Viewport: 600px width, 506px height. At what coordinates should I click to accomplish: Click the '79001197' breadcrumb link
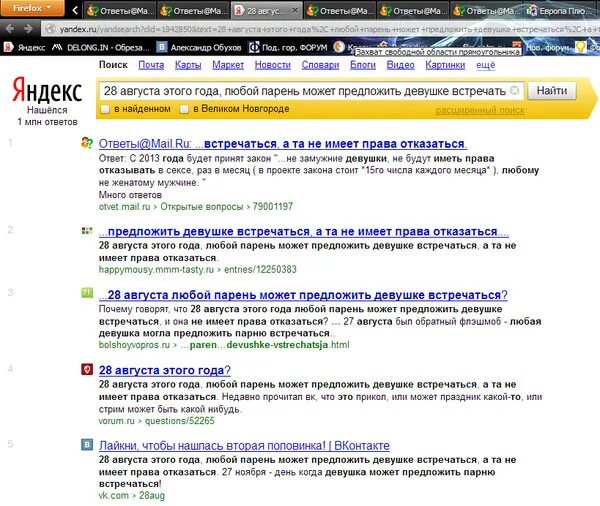coord(273,207)
